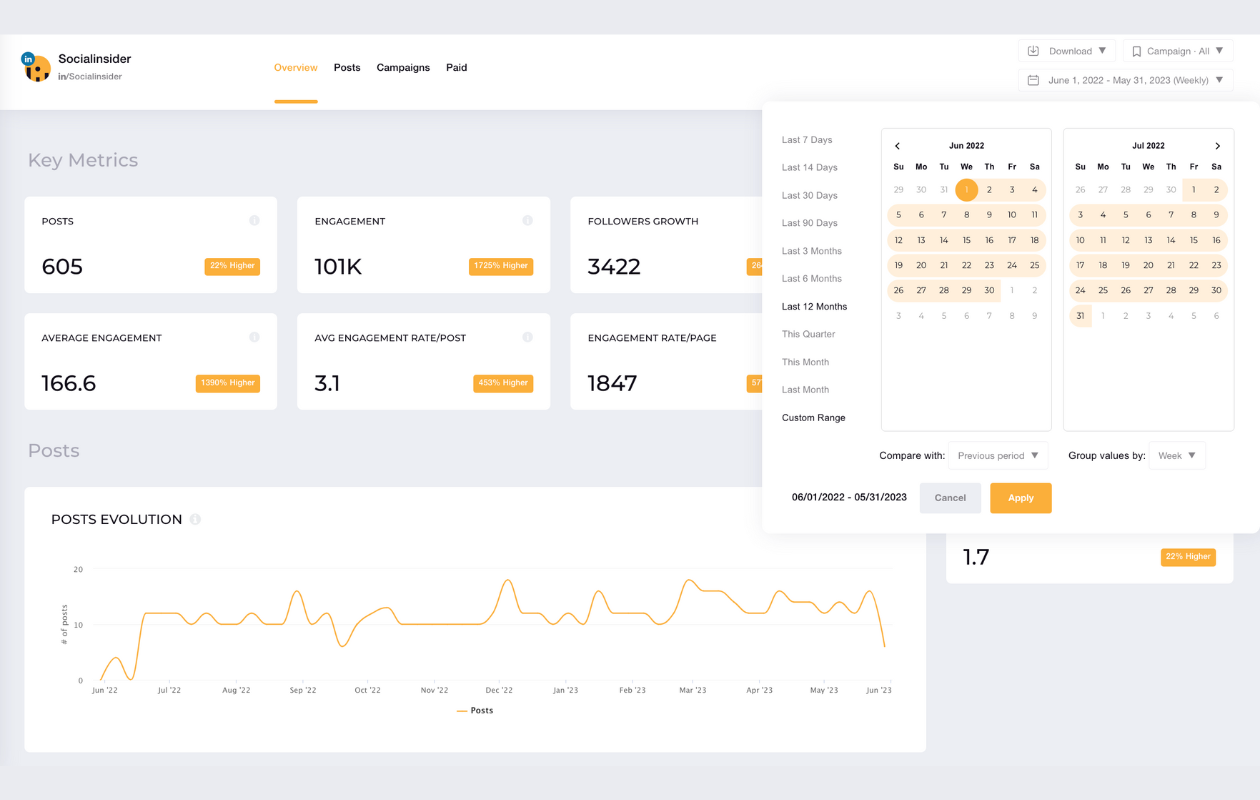Image resolution: width=1260 pixels, height=800 pixels.
Task: Switch to the Overview tab
Action: (296, 68)
